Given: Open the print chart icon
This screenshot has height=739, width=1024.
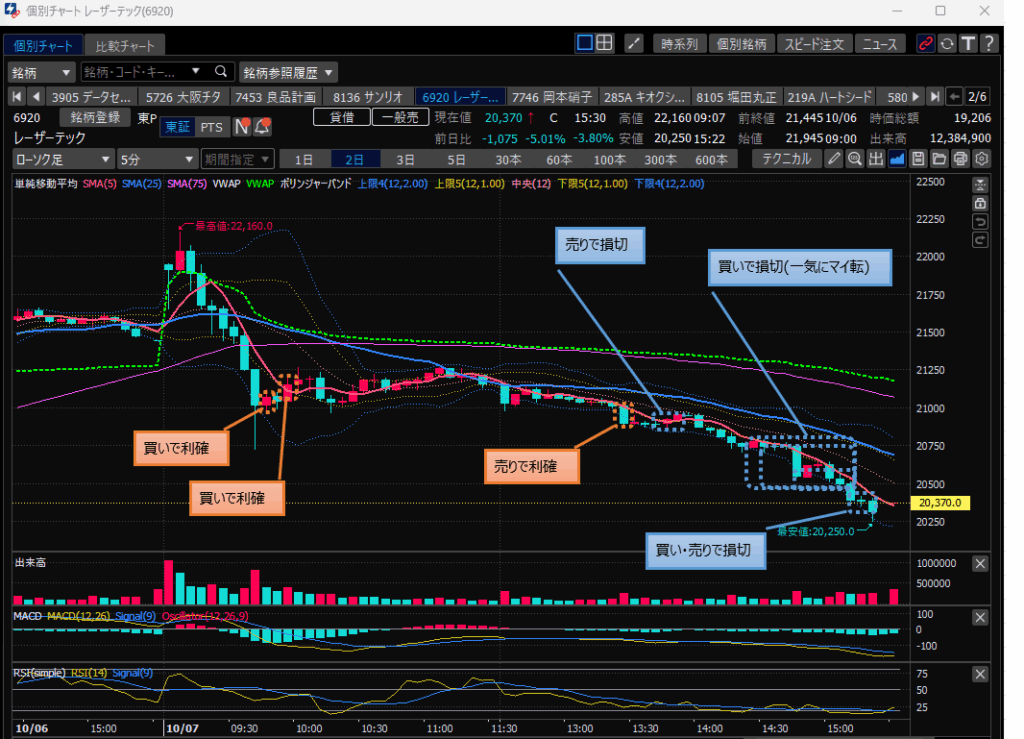Looking at the screenshot, I should (x=960, y=159).
